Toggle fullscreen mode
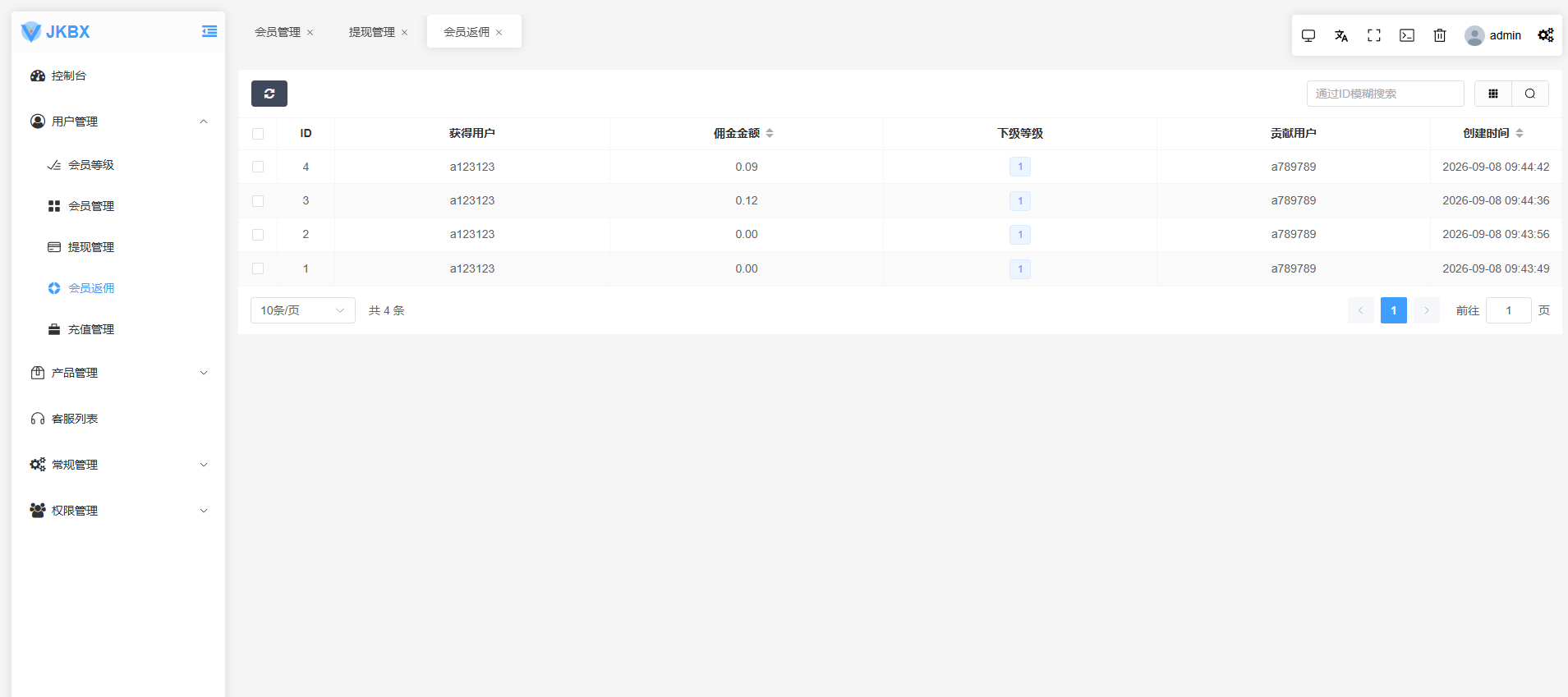This screenshot has height=697, width=1568. pyautogui.click(x=1374, y=35)
